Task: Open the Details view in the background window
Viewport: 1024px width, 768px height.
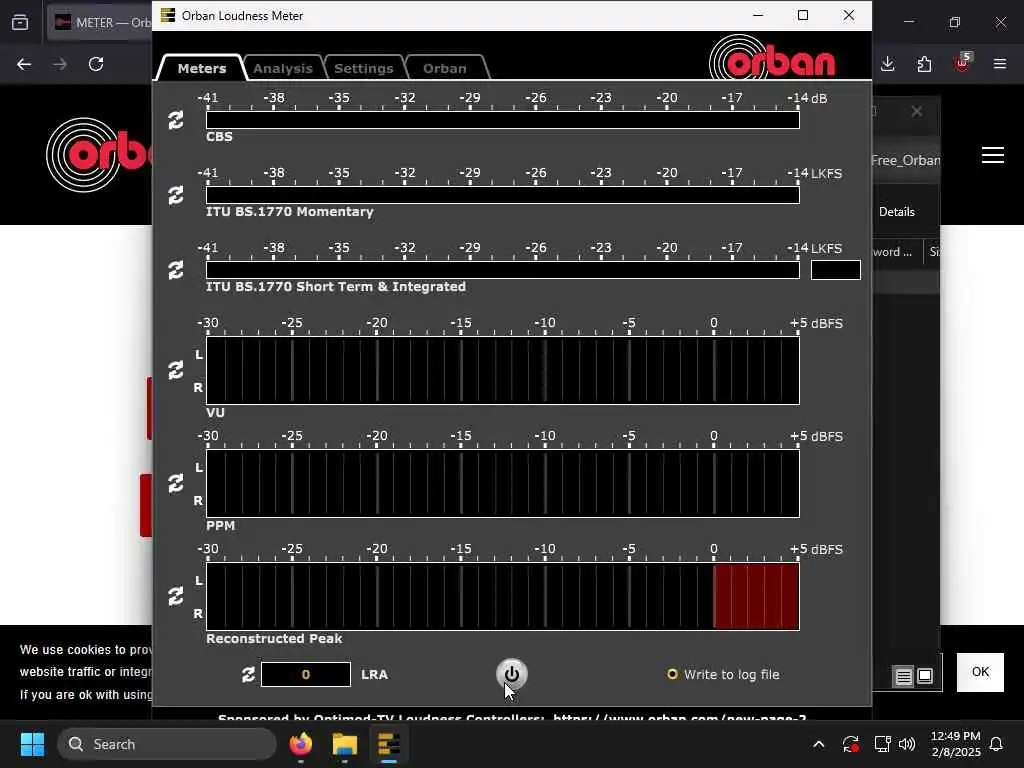Action: point(897,212)
